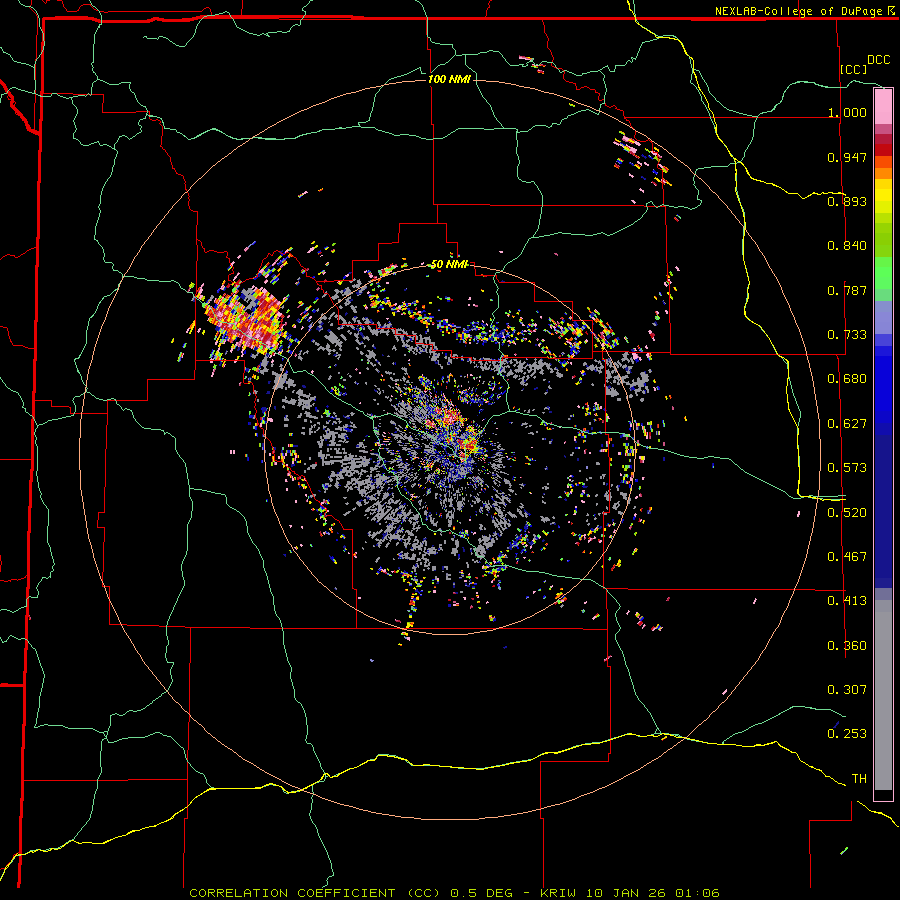Click the gray band of color bar
This screenshot has height=900, width=900.
click(883, 695)
